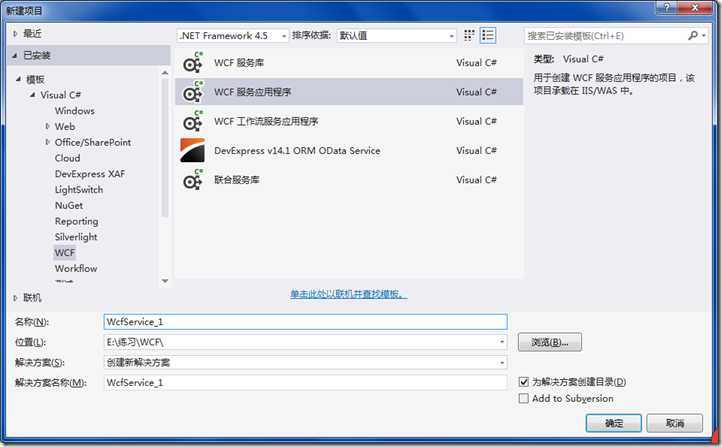722x447 pixels.
Task: Expand the Office/SharePoint node arrow
Action: pyautogui.click(x=47, y=142)
